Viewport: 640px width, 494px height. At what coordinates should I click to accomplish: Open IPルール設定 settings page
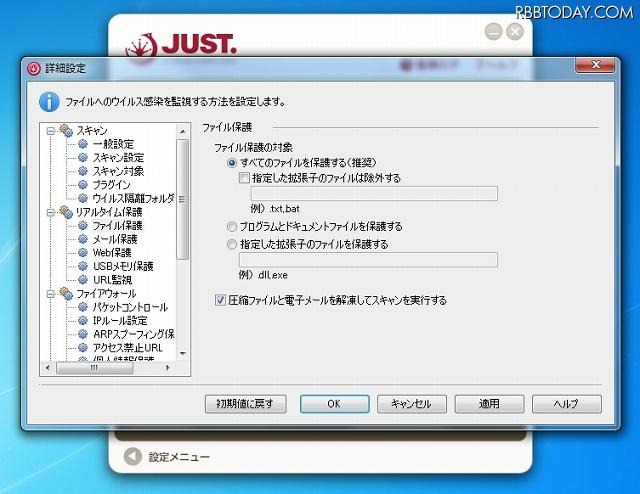pos(120,320)
